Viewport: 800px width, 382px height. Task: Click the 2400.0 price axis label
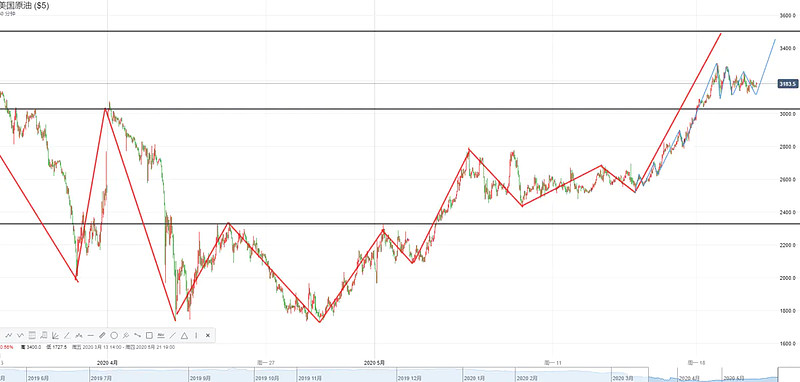coord(788,212)
